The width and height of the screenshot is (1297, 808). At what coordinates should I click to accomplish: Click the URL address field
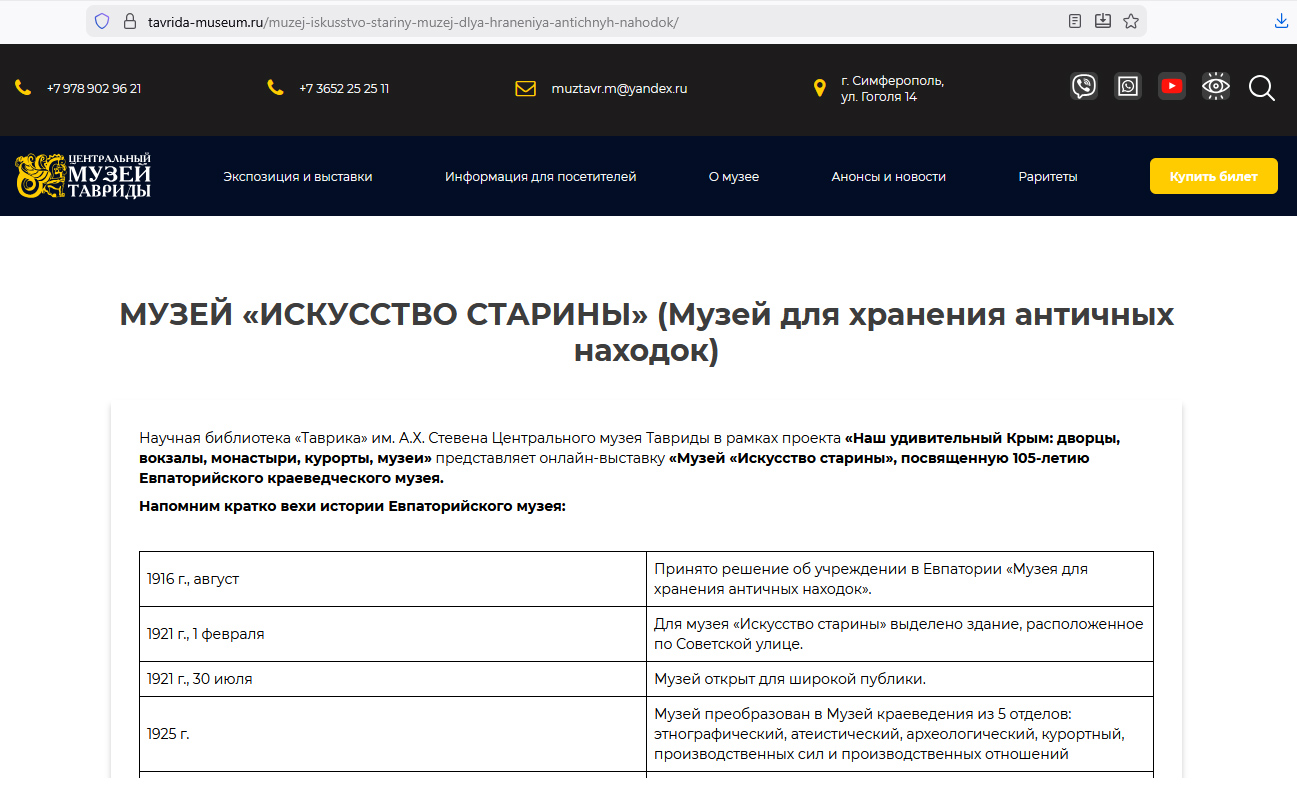[x=600, y=21]
